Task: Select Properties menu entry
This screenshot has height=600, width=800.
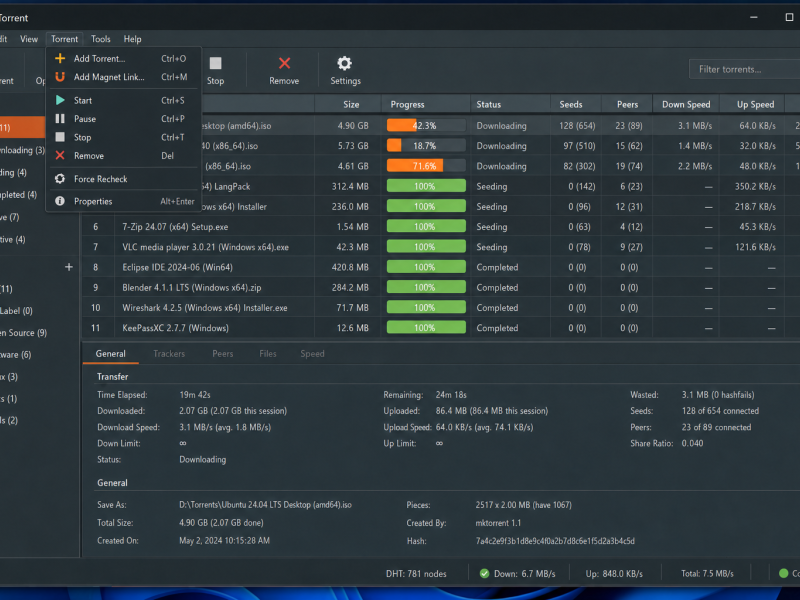Action: tap(124, 202)
